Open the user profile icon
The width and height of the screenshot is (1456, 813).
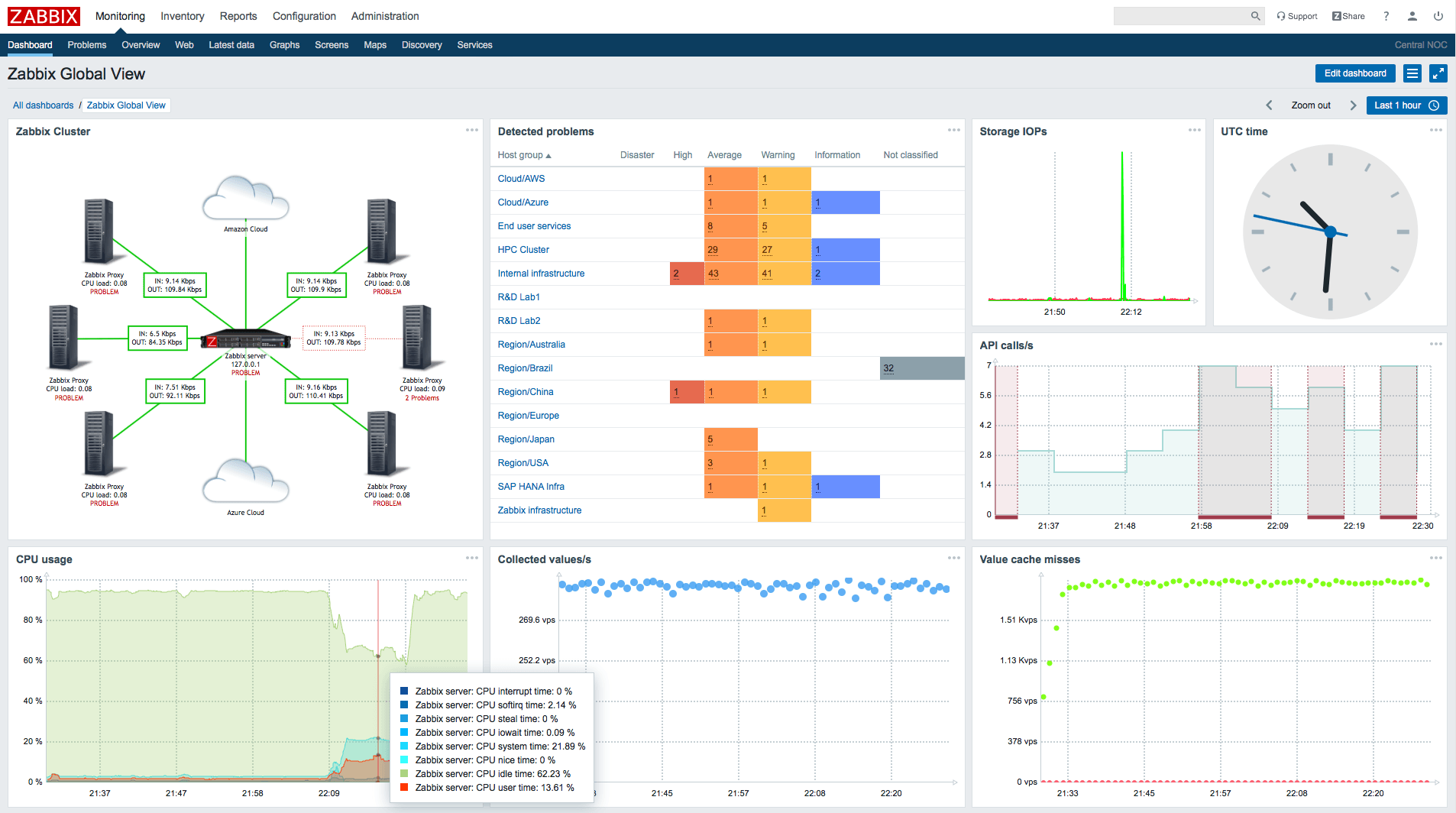(1412, 16)
